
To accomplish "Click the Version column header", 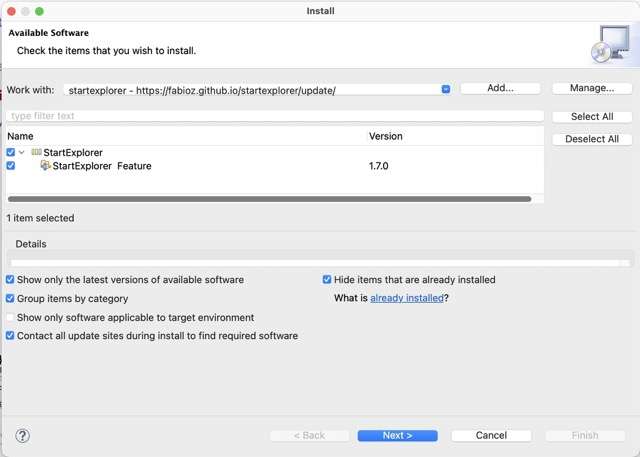I will point(455,136).
